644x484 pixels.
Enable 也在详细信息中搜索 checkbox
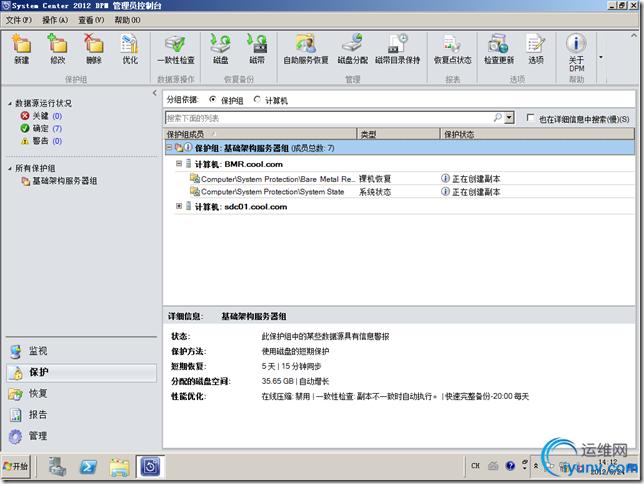530,118
